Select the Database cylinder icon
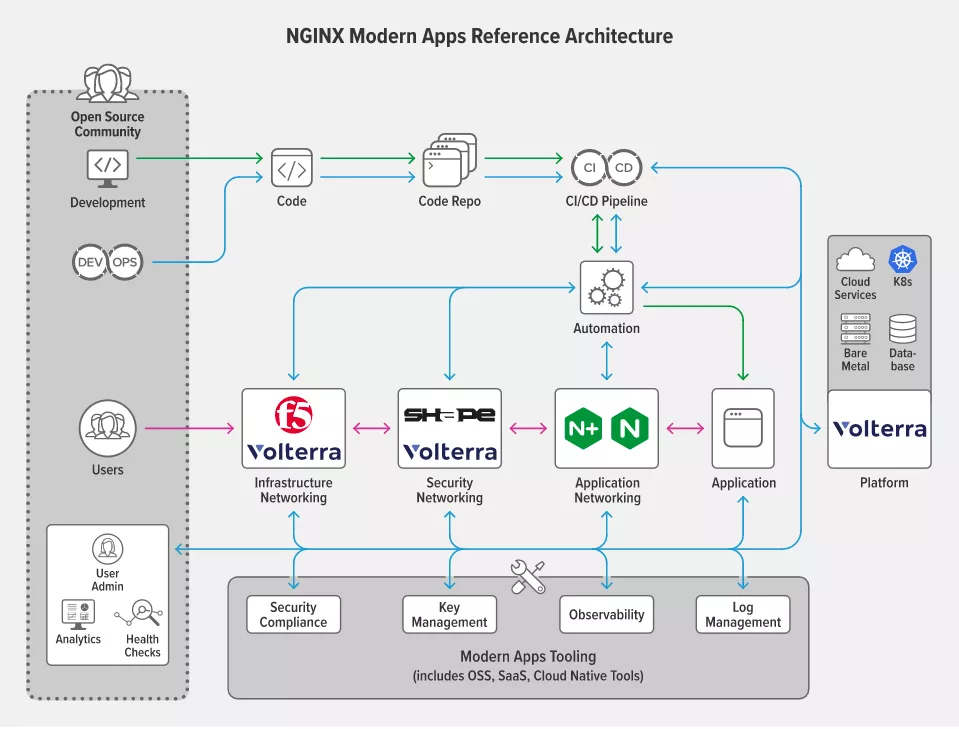This screenshot has height=729, width=959. point(903,329)
